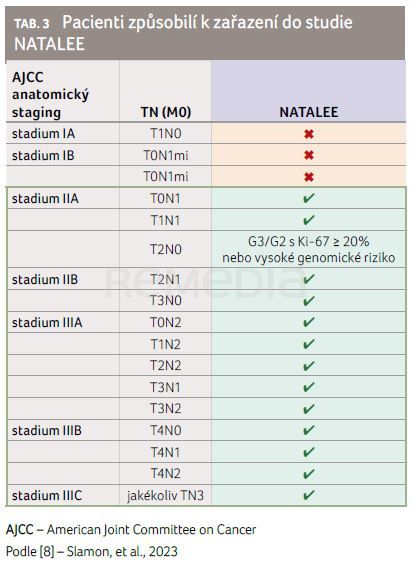The height and width of the screenshot is (565, 412).
Task: Click the green checkmark for T0N2
Action: click(x=309, y=322)
